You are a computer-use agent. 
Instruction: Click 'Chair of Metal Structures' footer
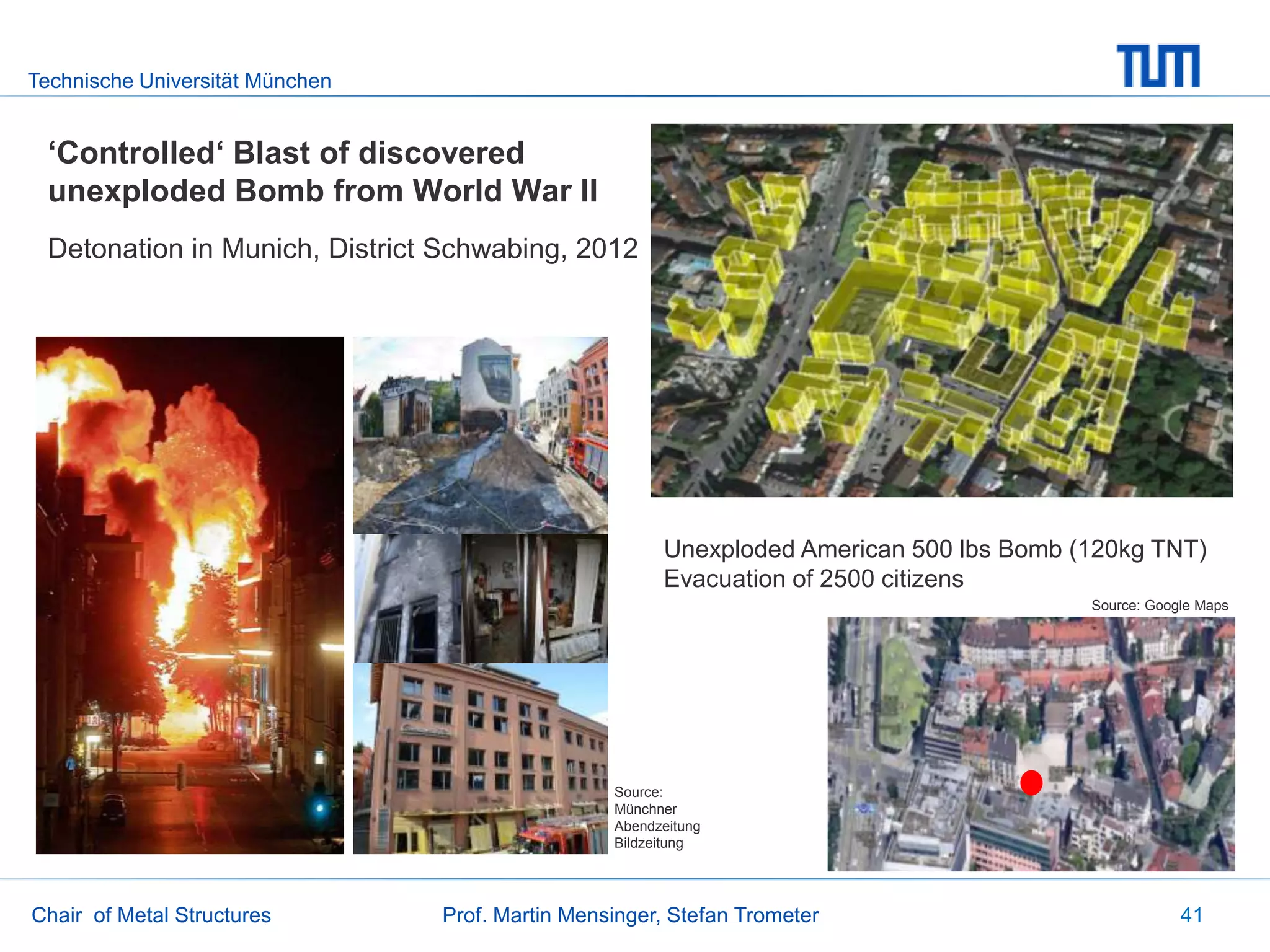(151, 915)
